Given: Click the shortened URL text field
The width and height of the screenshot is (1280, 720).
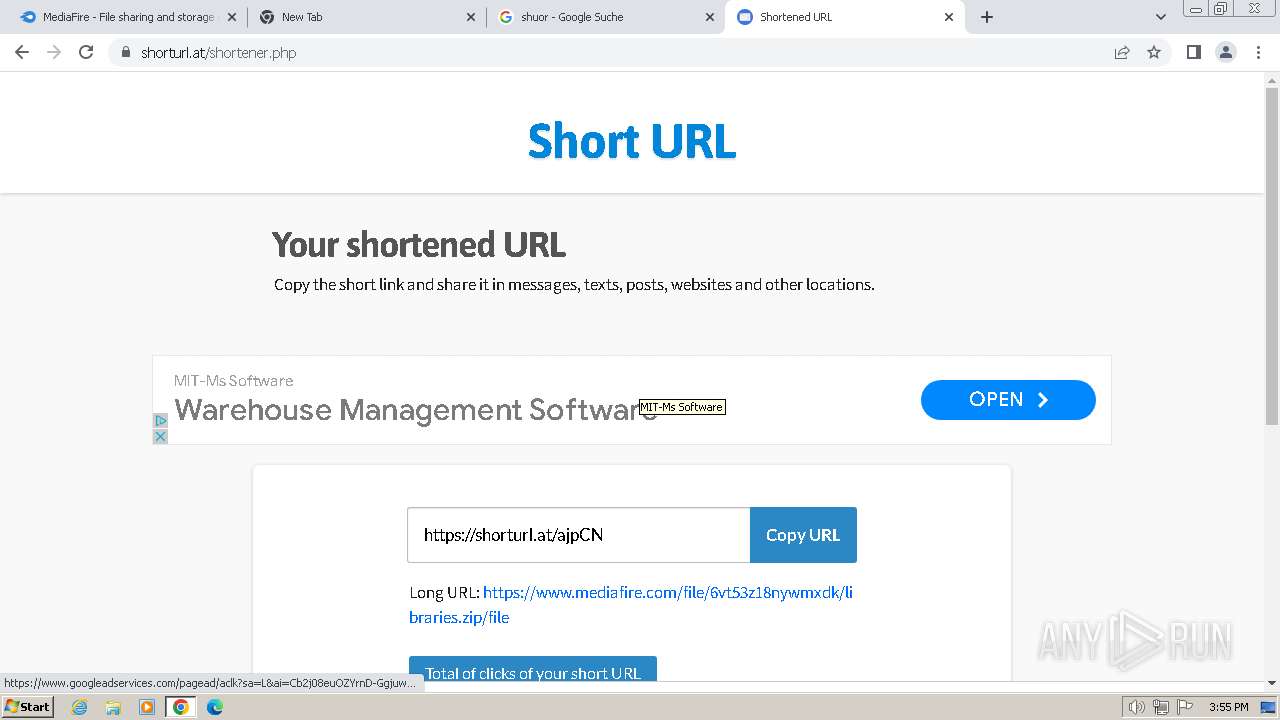Looking at the screenshot, I should [x=578, y=535].
